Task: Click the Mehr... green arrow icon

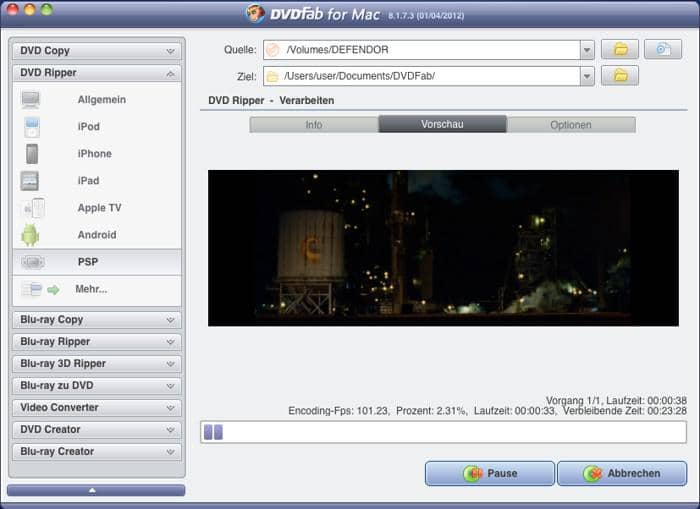Action: tap(53, 290)
